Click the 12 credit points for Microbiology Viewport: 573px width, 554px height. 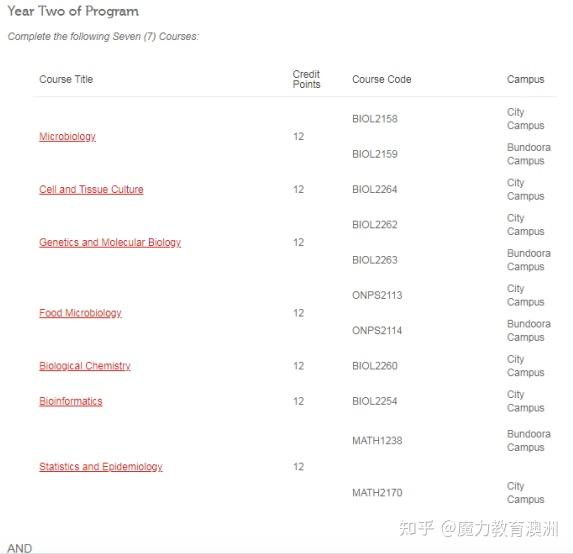tap(299, 137)
